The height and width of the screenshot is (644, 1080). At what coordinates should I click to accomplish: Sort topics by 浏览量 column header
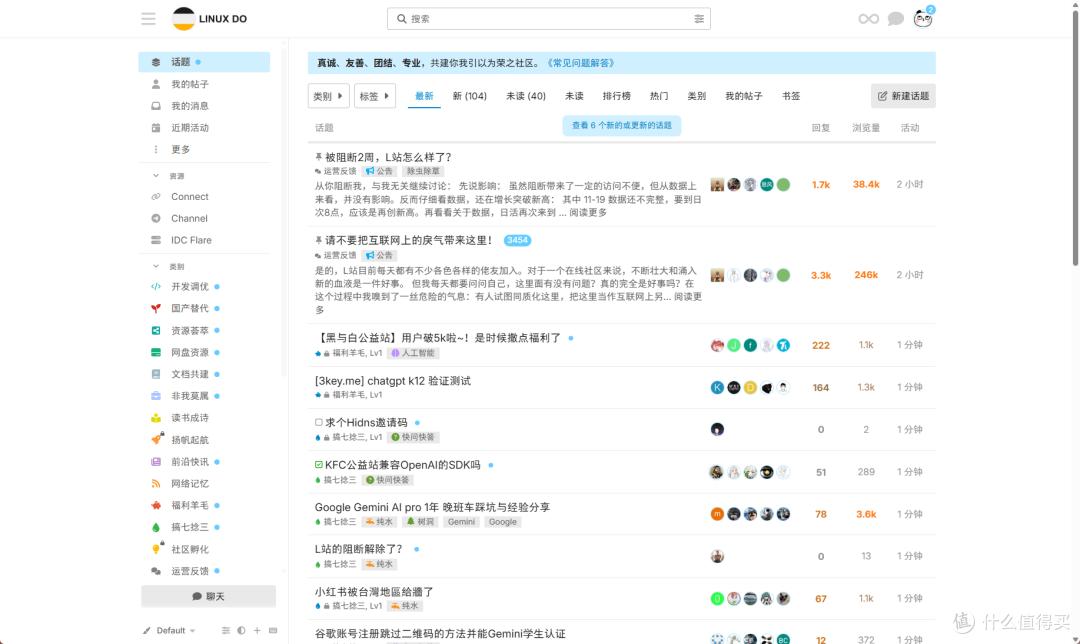[866, 127]
